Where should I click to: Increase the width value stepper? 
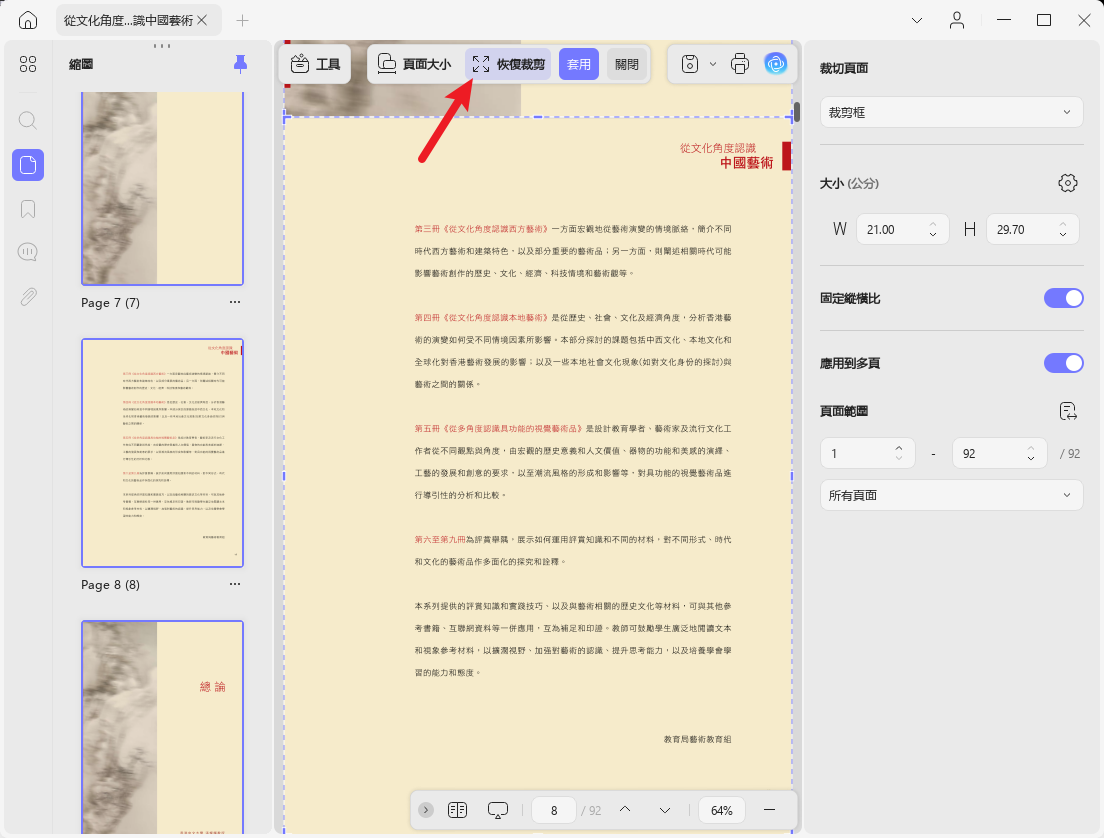933,225
